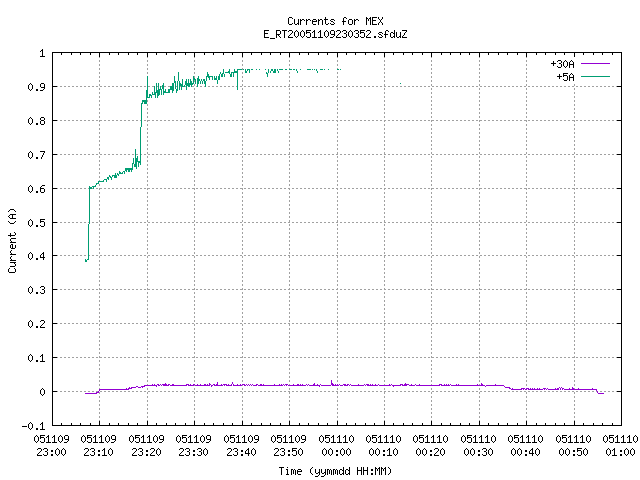
Task: Click the y-axis tick label '0'
Action: (x=42, y=392)
